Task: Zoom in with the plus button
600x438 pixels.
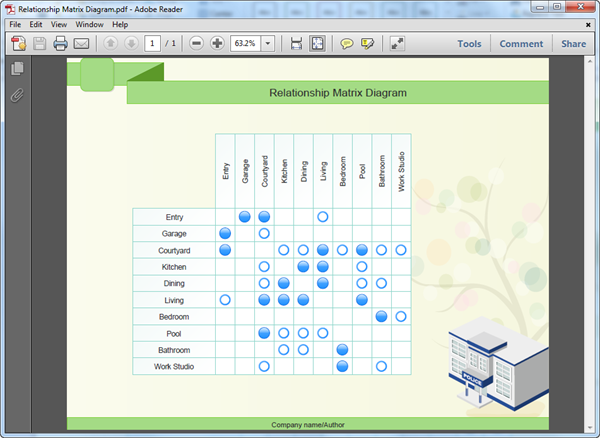Action: [x=217, y=44]
